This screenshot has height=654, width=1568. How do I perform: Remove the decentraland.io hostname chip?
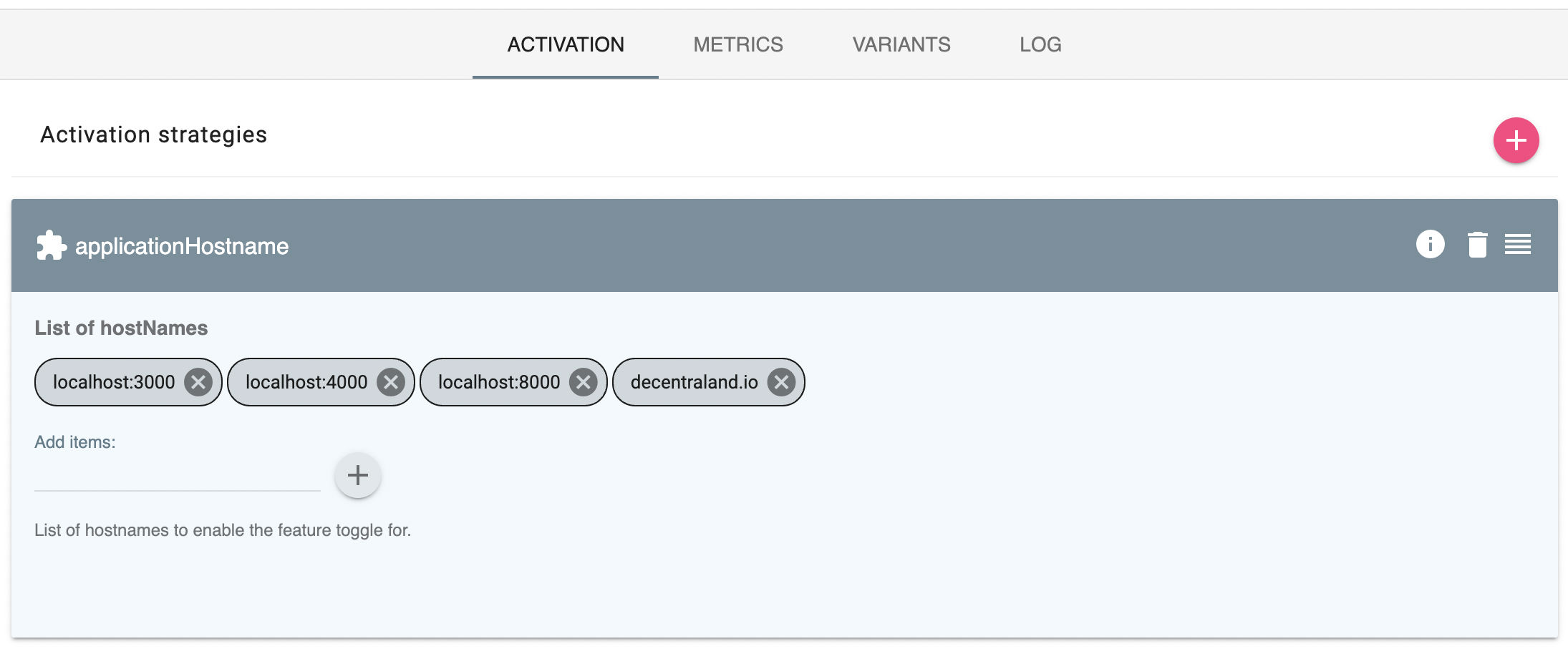point(782,382)
